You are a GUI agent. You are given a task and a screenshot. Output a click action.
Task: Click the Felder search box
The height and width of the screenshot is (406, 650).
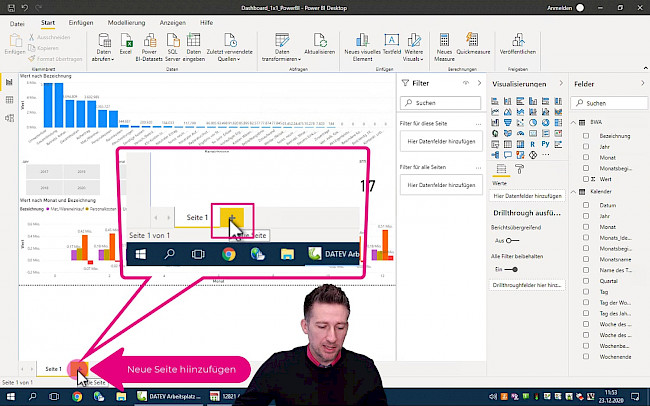coord(609,103)
